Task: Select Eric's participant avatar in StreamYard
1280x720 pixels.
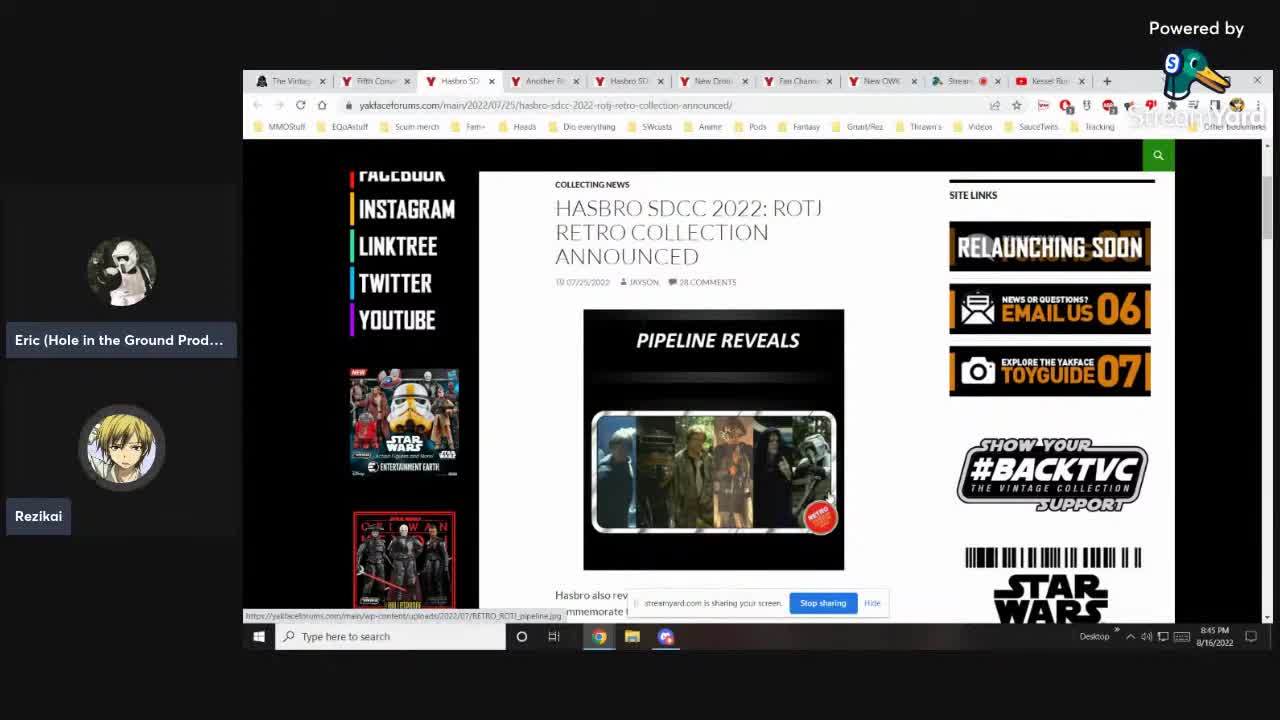Action: pyautogui.click(x=121, y=272)
